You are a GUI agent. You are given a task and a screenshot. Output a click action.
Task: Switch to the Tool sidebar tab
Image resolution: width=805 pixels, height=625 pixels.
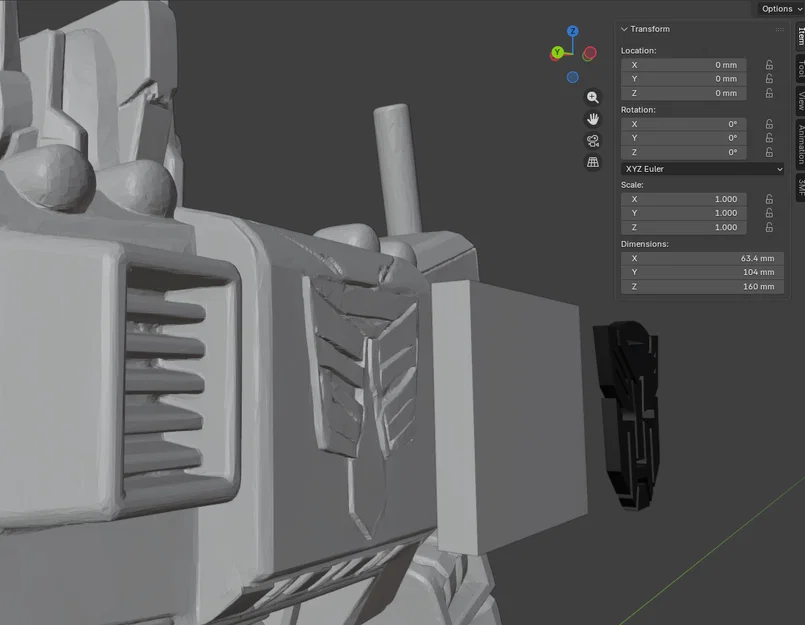click(800, 69)
